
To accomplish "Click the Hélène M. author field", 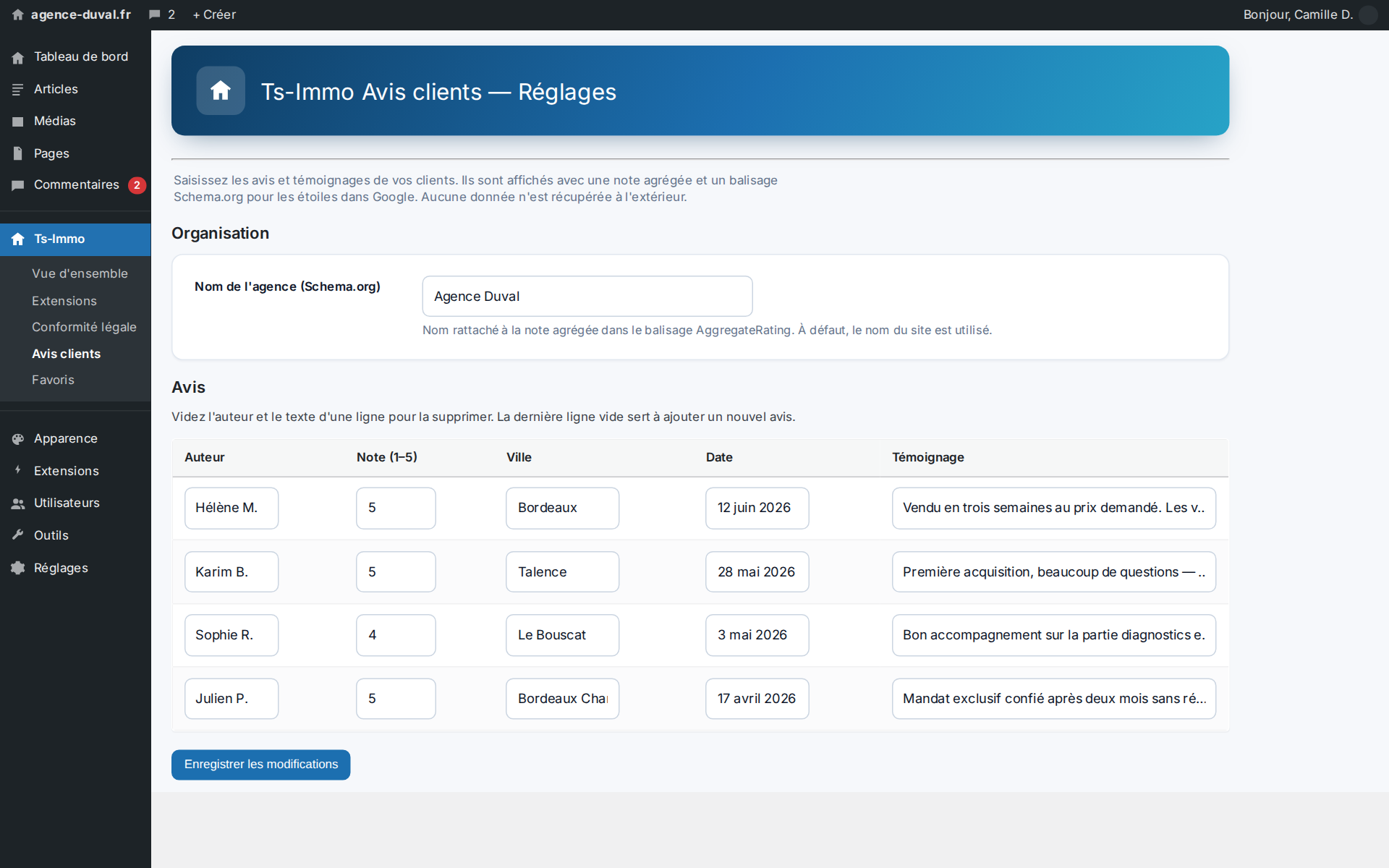I will coord(231,508).
